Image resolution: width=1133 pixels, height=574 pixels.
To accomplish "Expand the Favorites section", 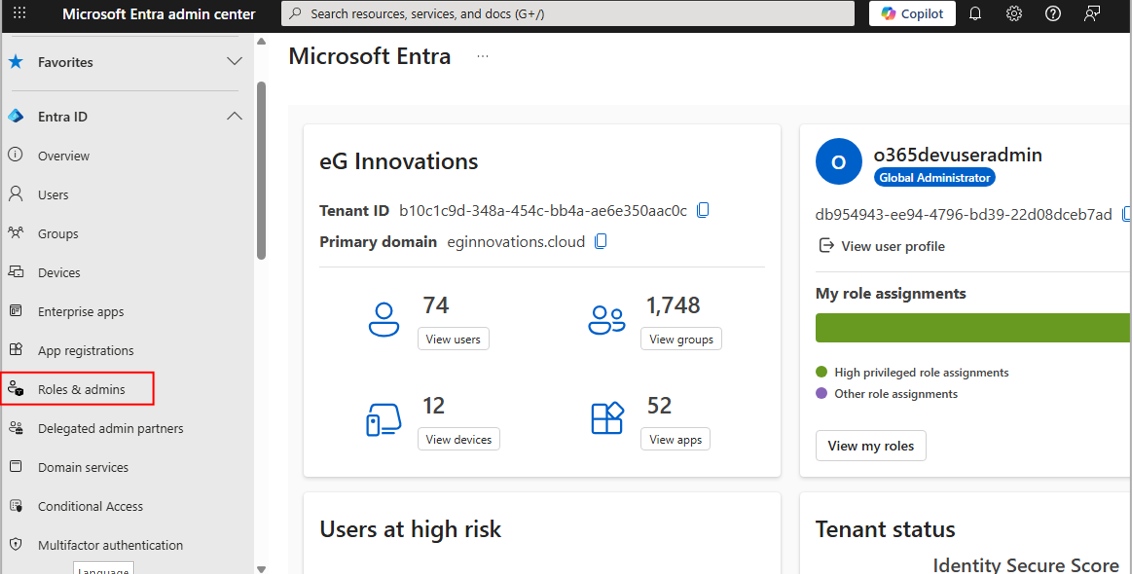I will [x=234, y=62].
